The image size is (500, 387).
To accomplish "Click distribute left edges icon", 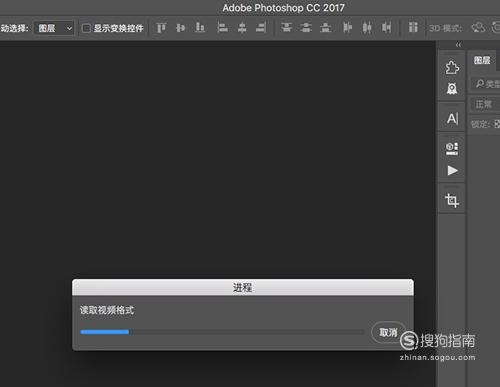I will click(x=347, y=28).
